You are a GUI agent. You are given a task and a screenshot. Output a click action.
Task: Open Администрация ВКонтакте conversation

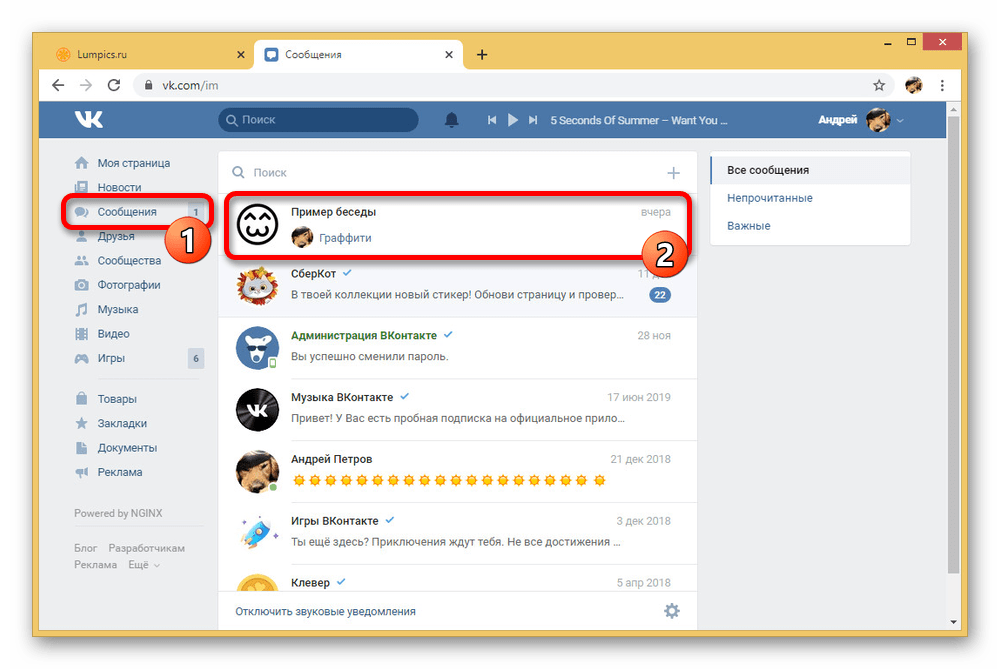[457, 348]
